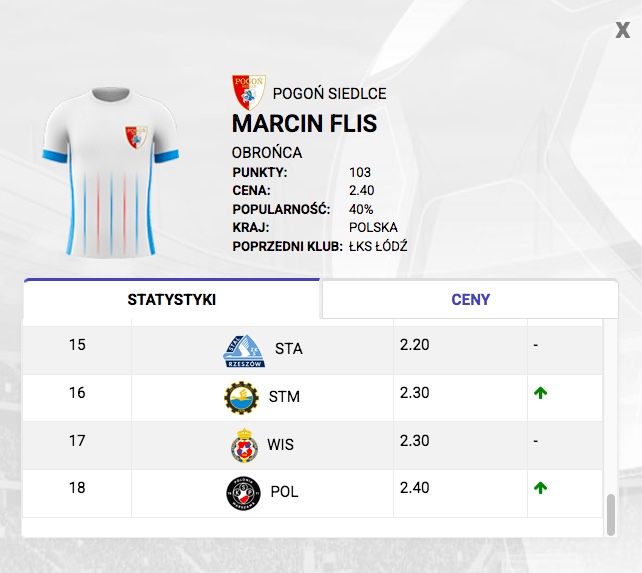Click the Pogoń Siedlce club crest

(248, 93)
